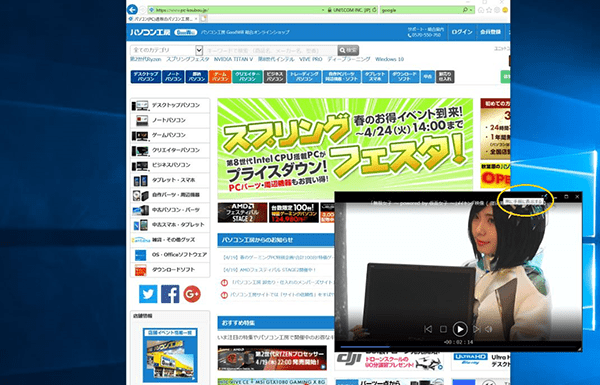Open OS・Officeソフトウェア in the left sidebar

point(170,254)
